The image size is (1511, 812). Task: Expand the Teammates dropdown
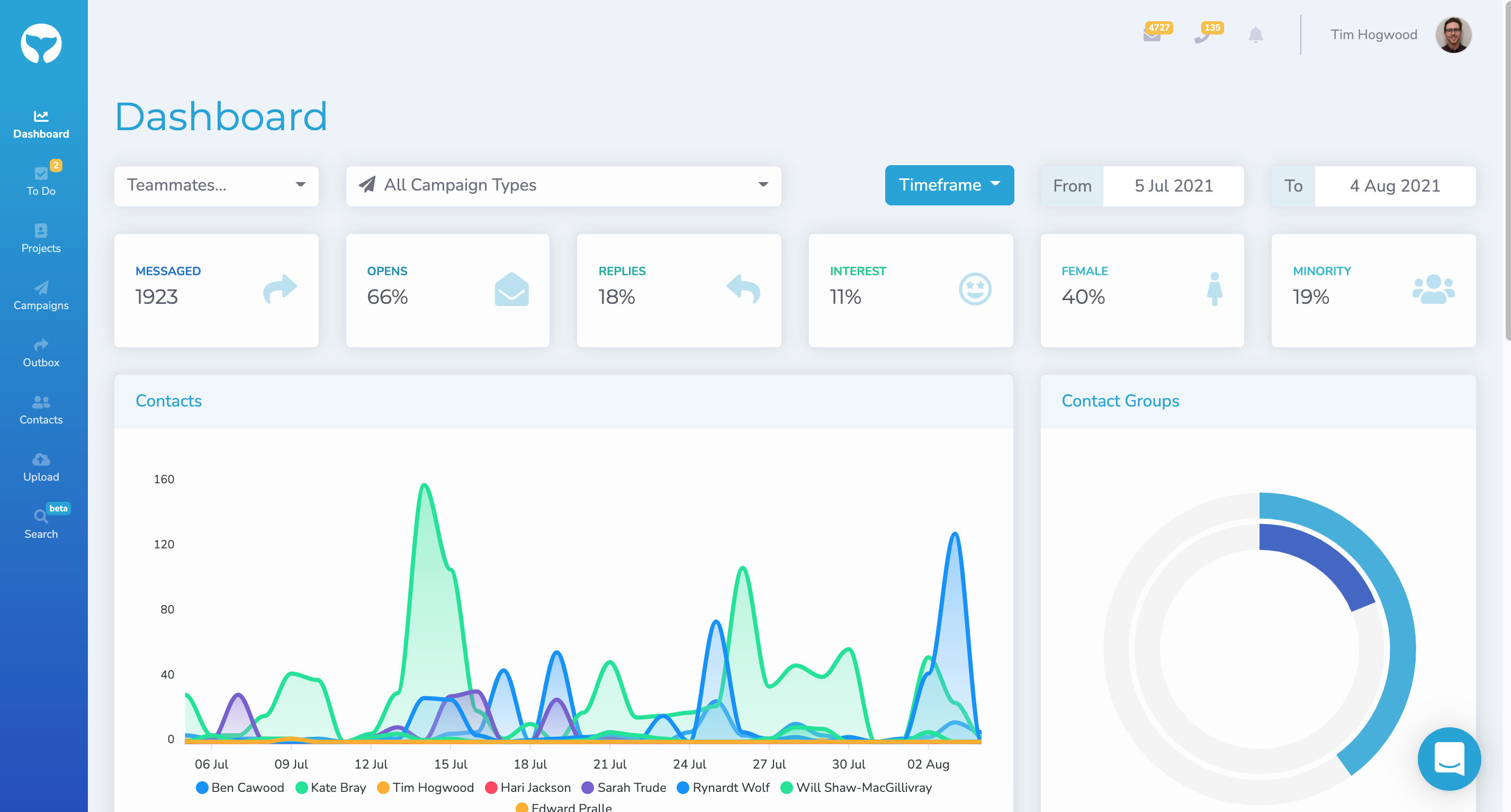tap(216, 185)
